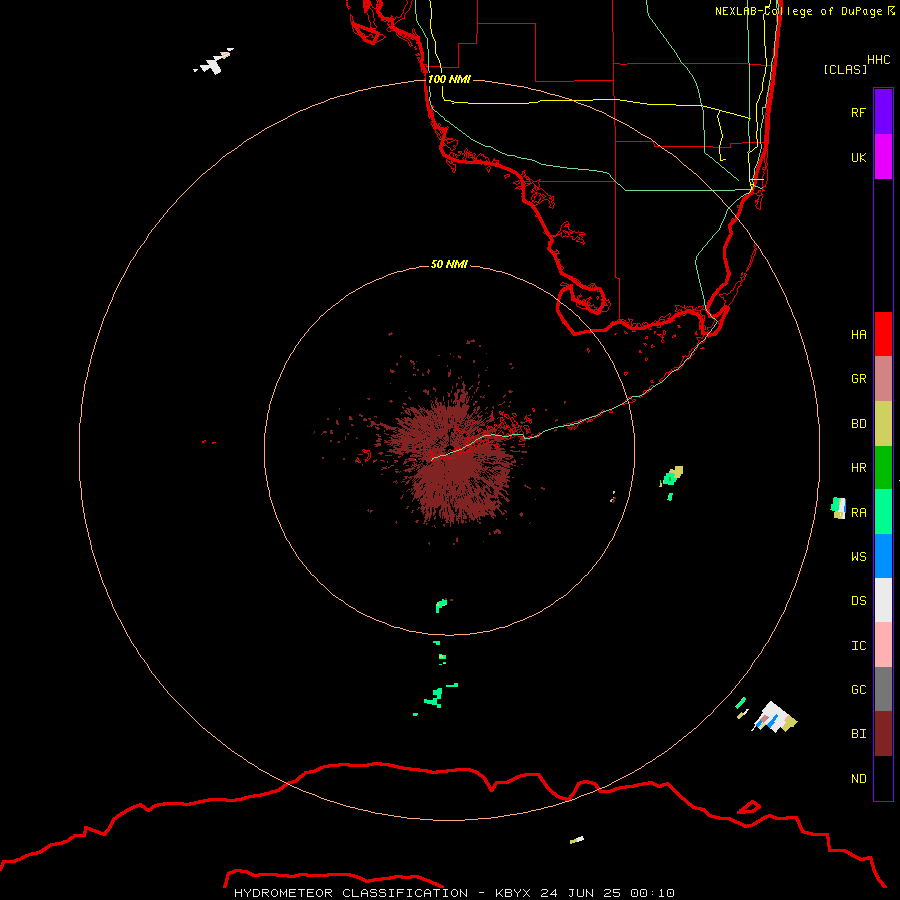Screen dimensions: 900x900
Task: Click the white and yellow echo in lower right
Action: click(x=775, y=718)
